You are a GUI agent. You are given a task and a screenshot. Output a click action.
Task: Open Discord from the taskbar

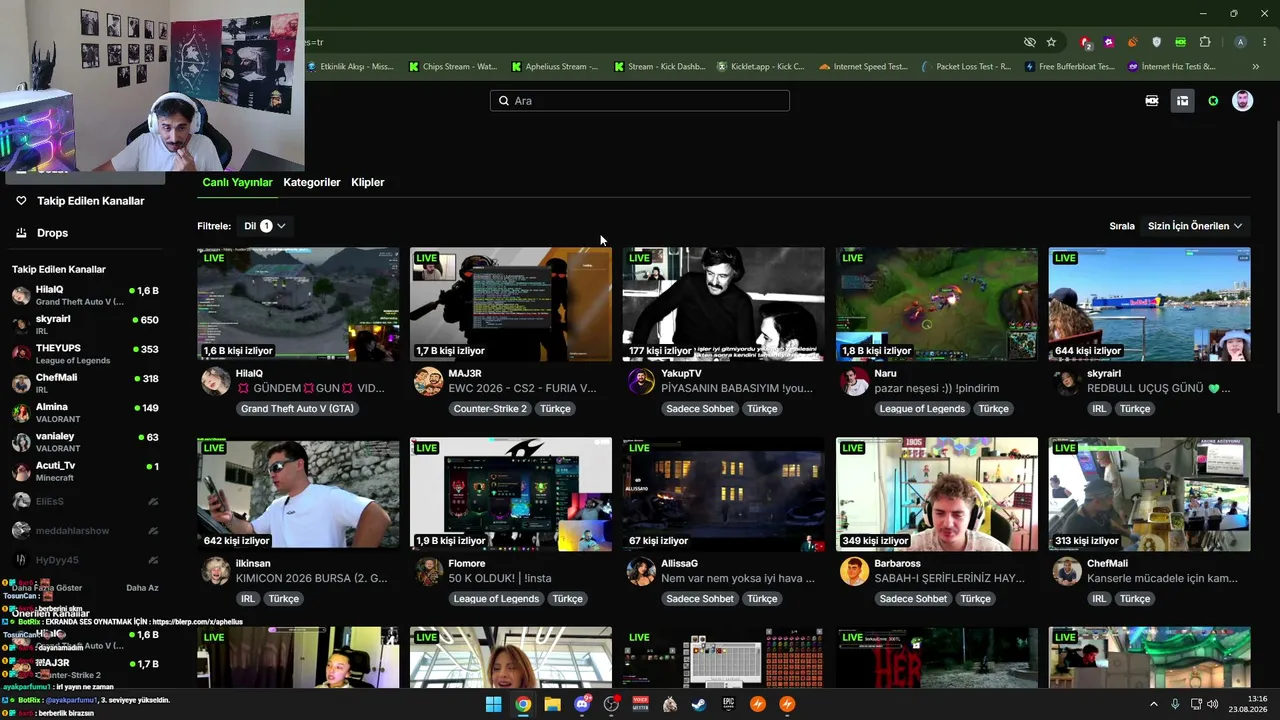pos(582,704)
